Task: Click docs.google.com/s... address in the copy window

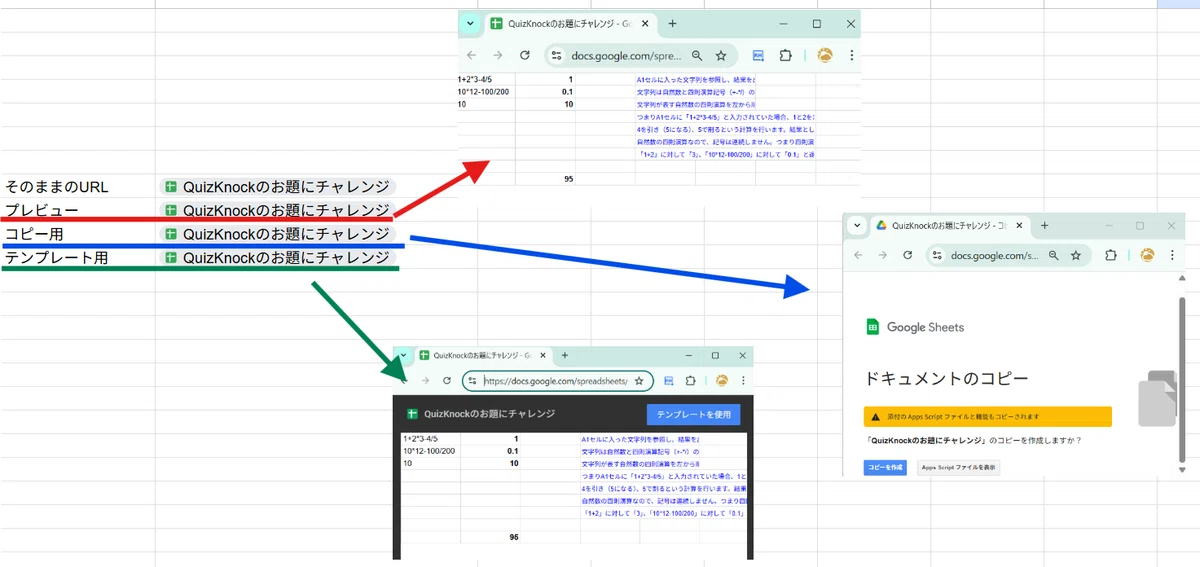Action: pos(995,256)
